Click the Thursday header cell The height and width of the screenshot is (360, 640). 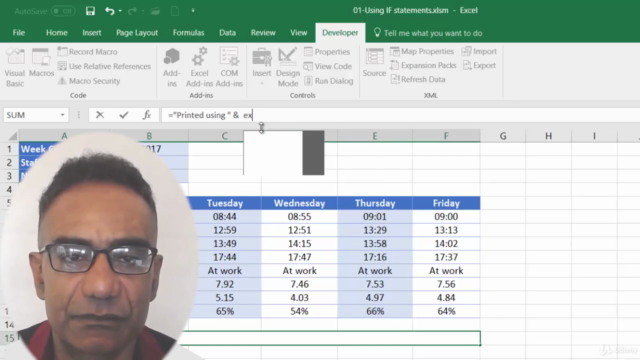[375, 203]
